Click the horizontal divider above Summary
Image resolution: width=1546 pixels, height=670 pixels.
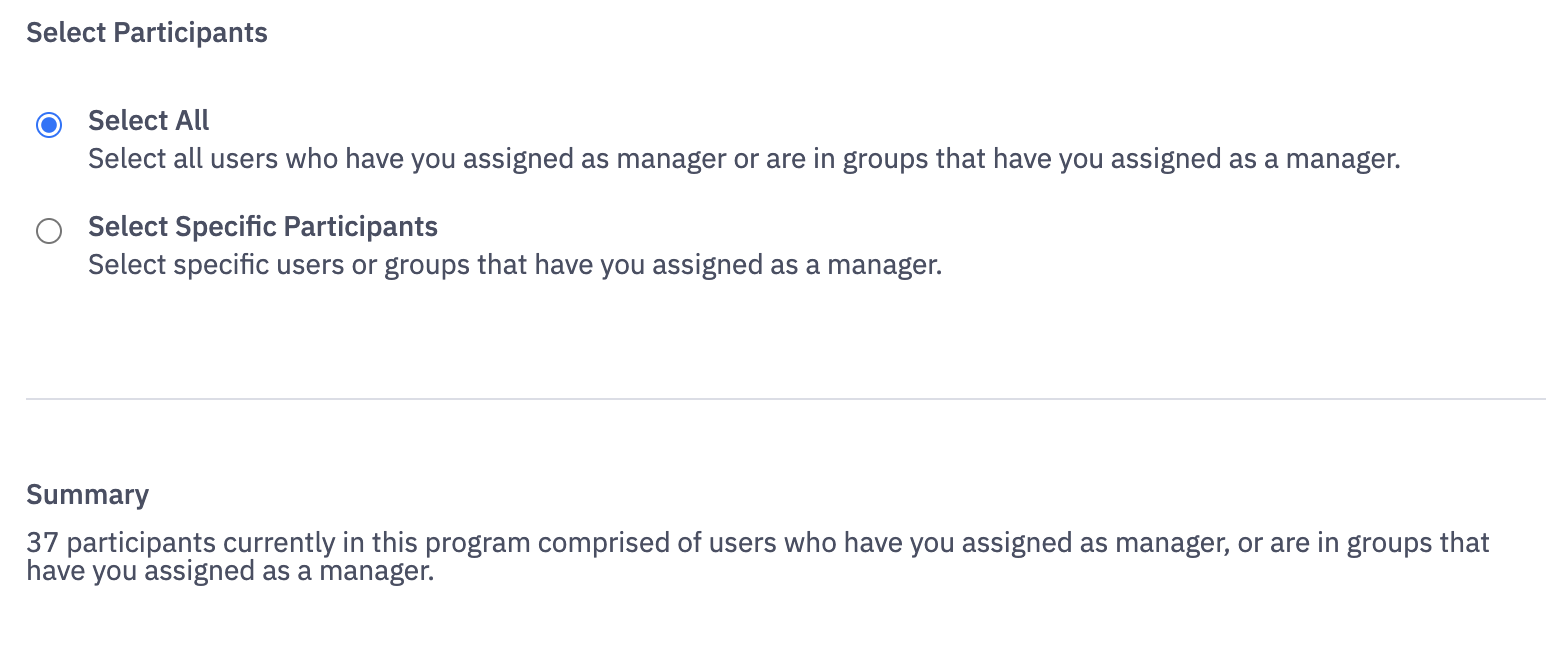(785, 399)
